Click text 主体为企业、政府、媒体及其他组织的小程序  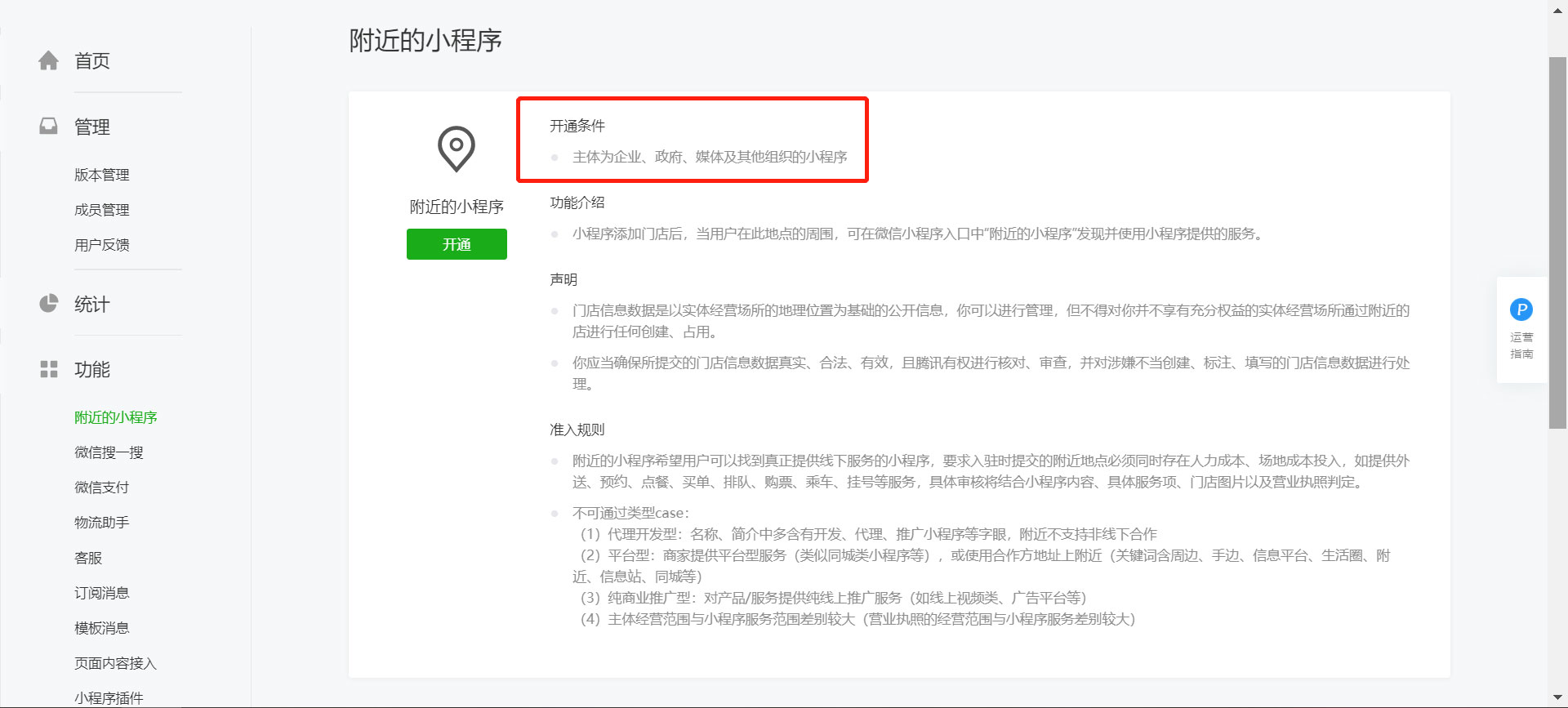coord(710,157)
